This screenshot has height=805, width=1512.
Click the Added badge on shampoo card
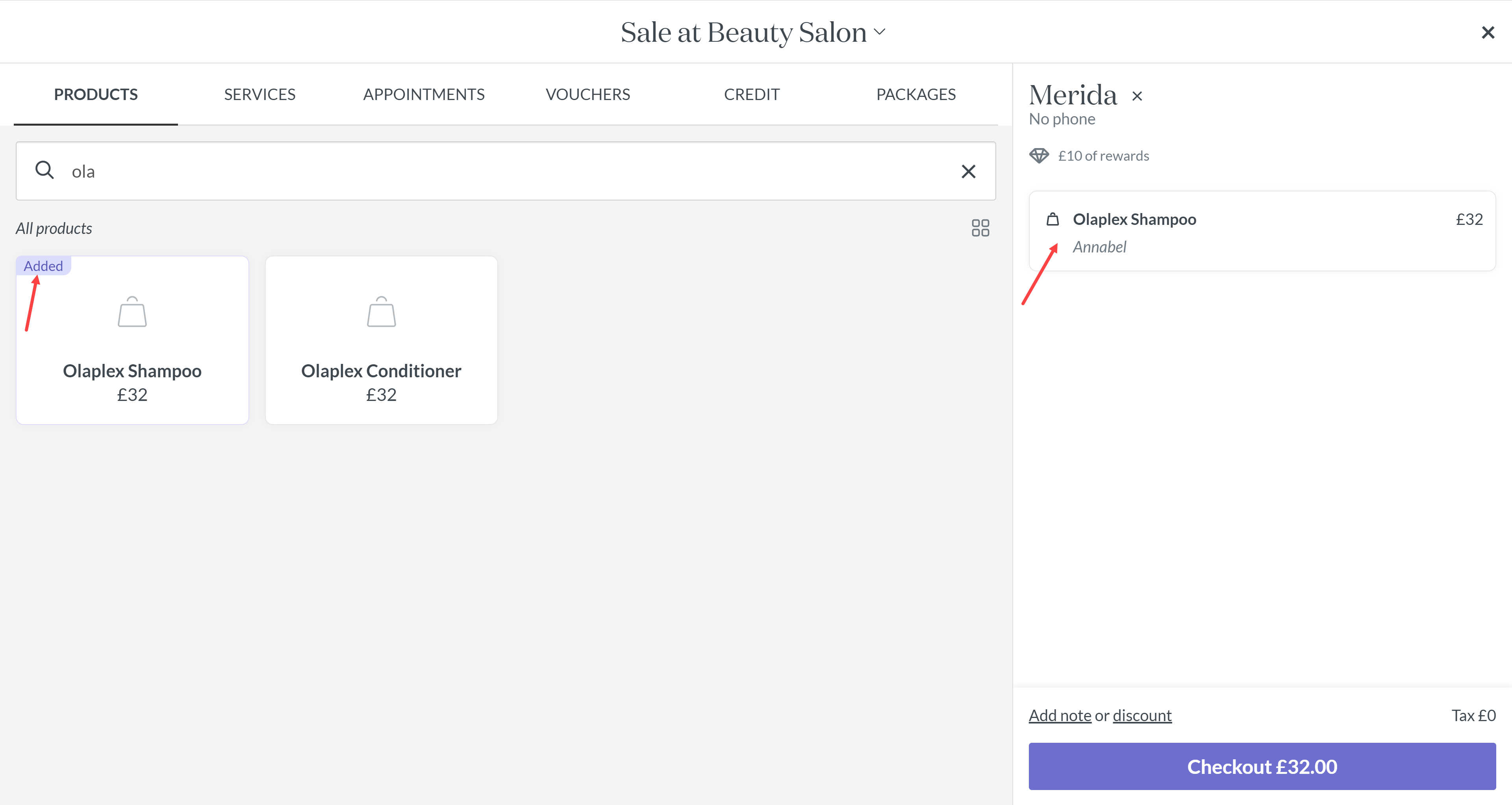[x=43, y=266]
